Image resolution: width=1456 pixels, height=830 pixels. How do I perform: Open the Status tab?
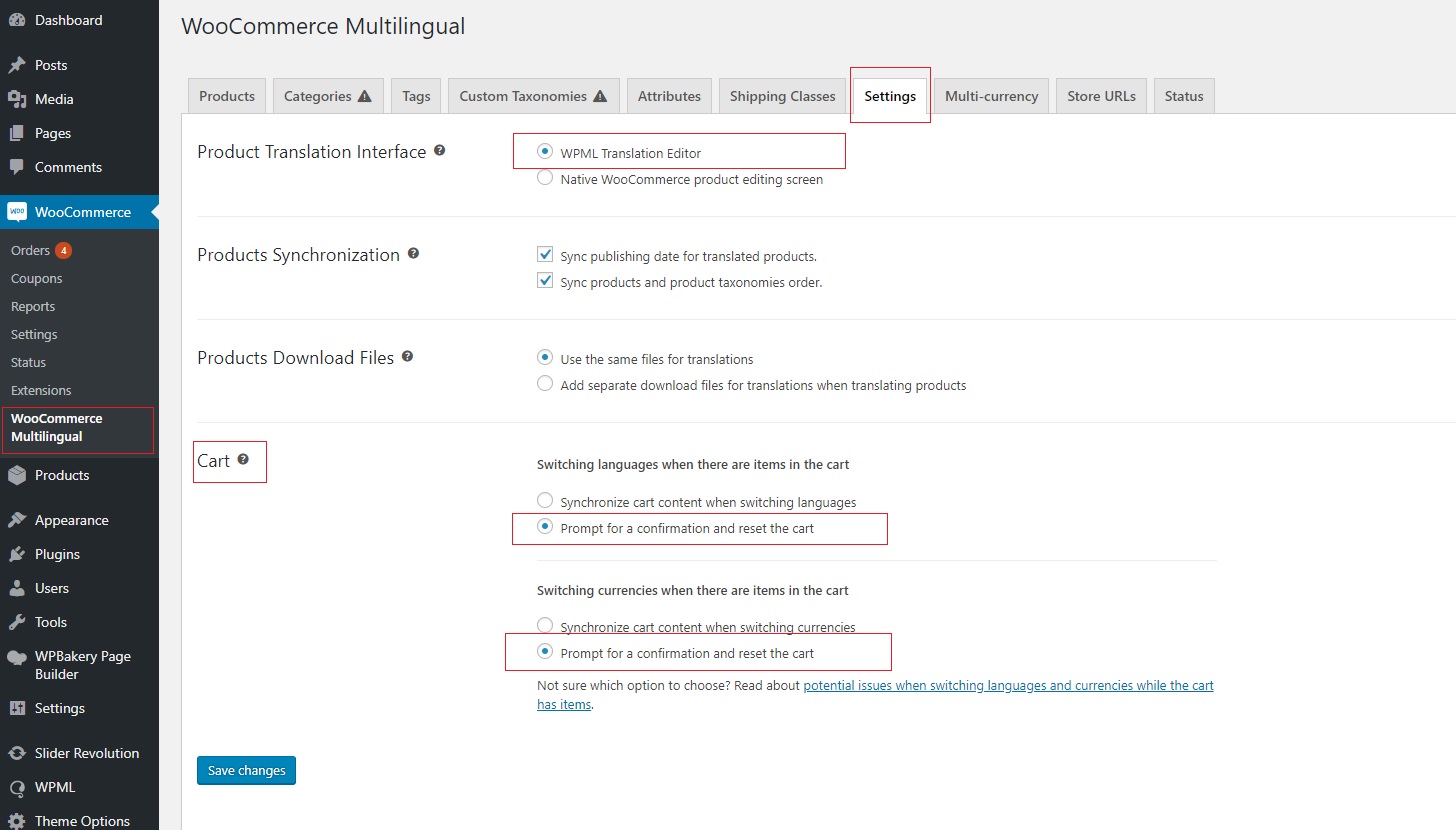[1184, 96]
